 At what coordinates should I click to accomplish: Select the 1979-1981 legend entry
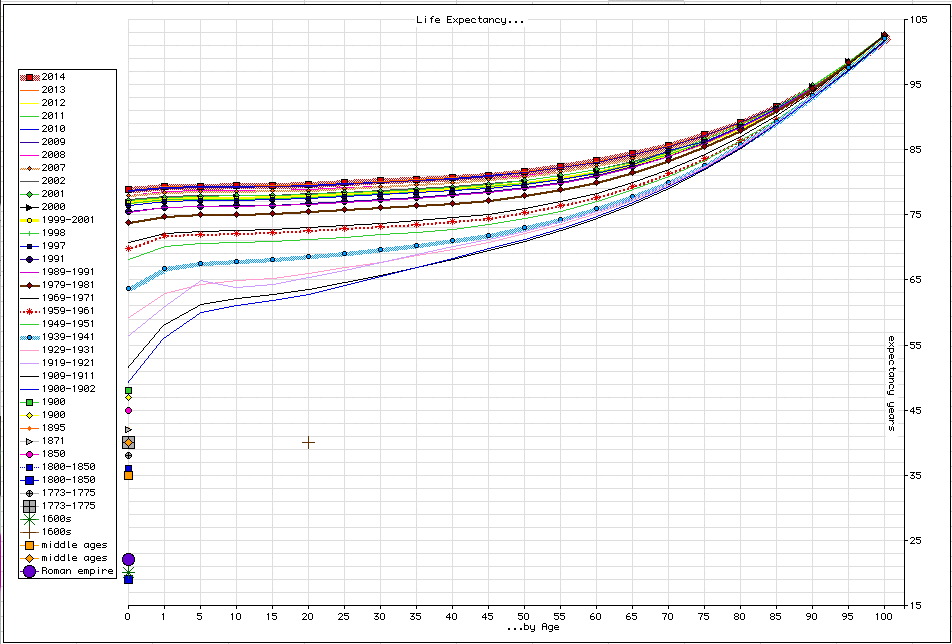coord(68,285)
